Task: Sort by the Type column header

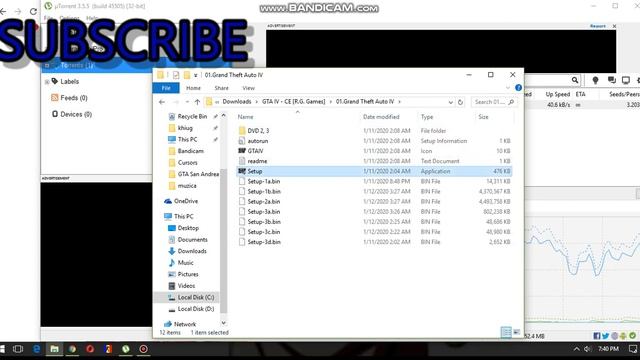Action: [427, 117]
